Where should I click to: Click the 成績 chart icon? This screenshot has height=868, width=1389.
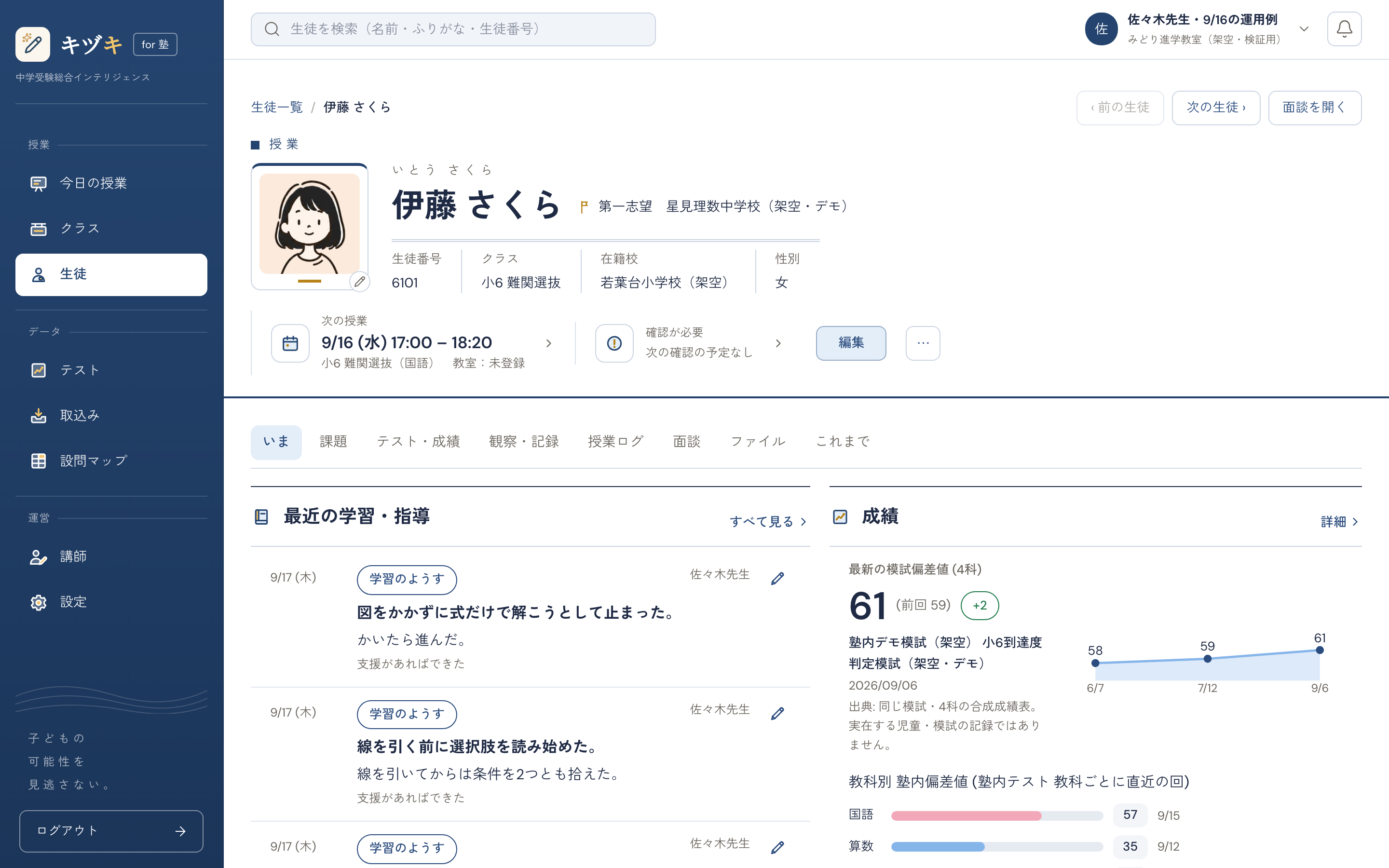click(x=840, y=516)
